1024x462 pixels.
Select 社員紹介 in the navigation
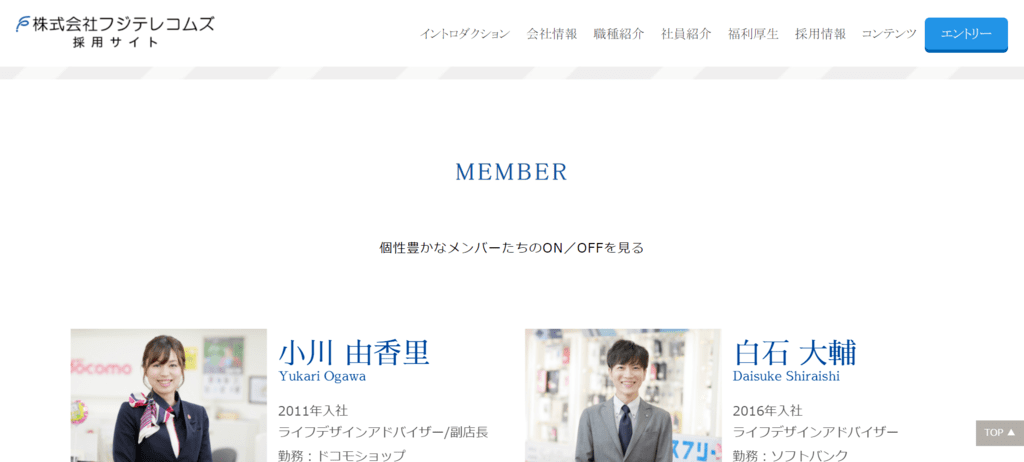tap(686, 34)
